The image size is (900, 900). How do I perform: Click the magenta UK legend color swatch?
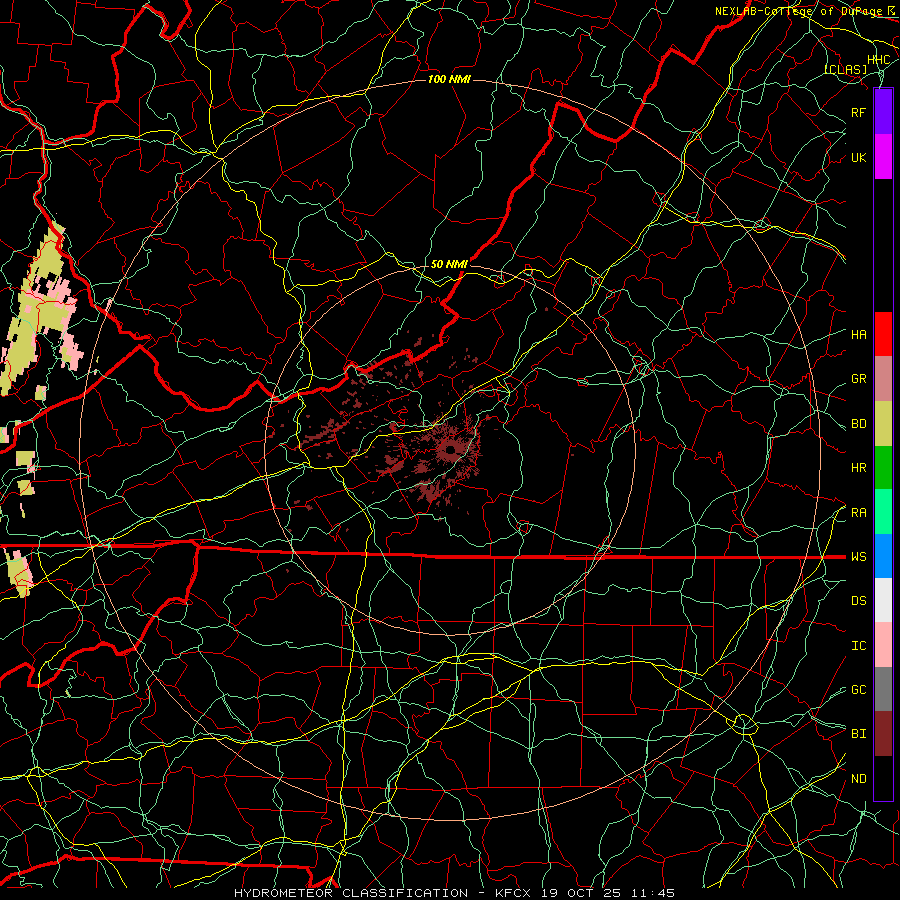pyautogui.click(x=883, y=156)
